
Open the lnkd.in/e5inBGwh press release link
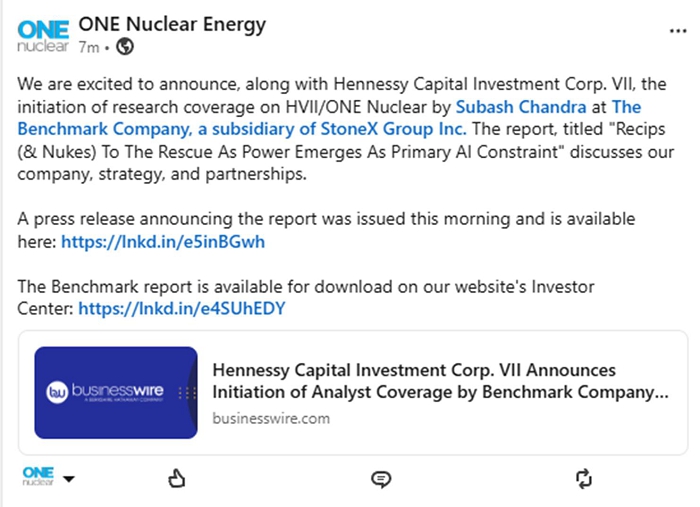coord(163,241)
